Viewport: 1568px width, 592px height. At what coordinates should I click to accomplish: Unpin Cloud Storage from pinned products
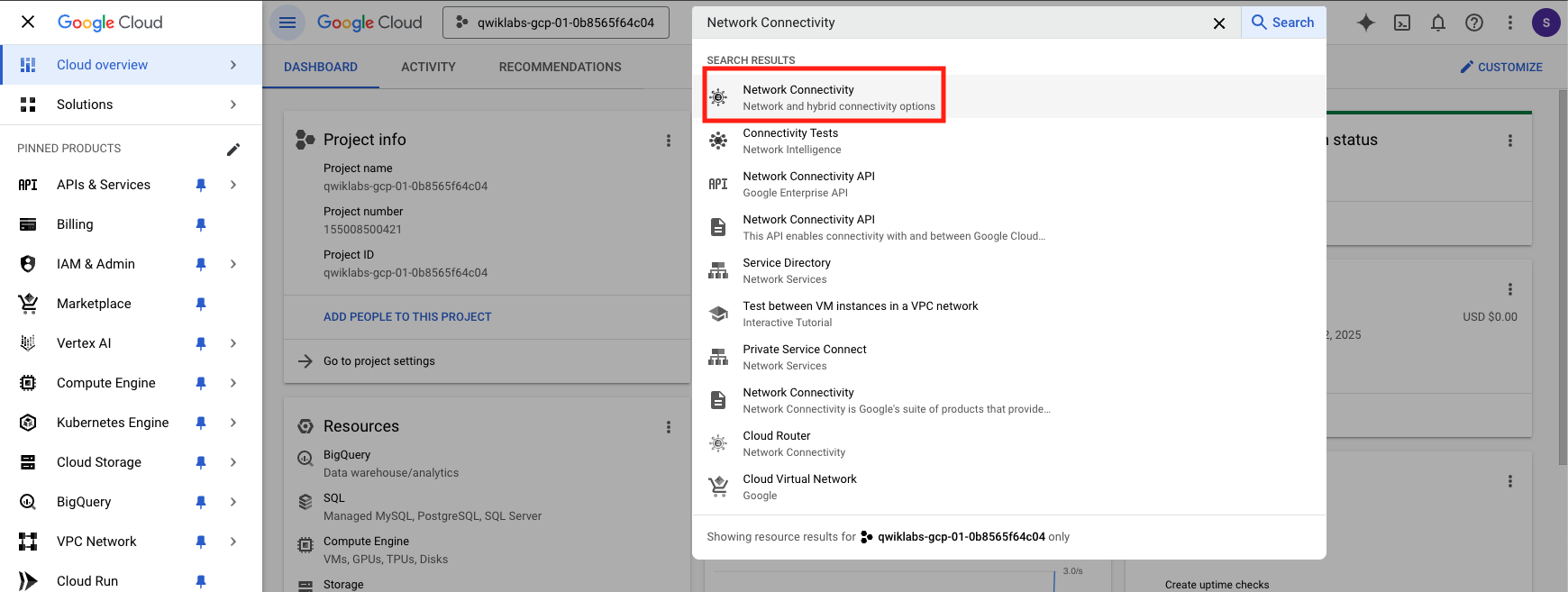pyautogui.click(x=201, y=462)
